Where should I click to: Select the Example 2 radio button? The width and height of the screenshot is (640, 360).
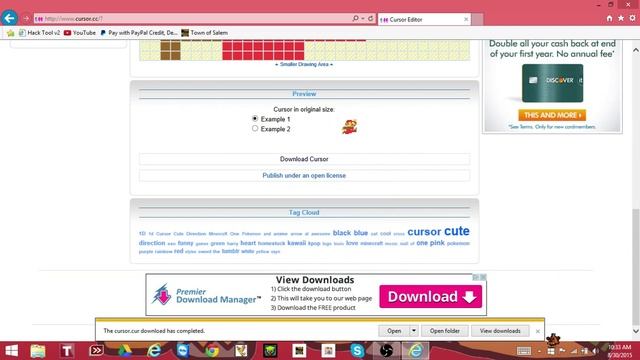(255, 129)
